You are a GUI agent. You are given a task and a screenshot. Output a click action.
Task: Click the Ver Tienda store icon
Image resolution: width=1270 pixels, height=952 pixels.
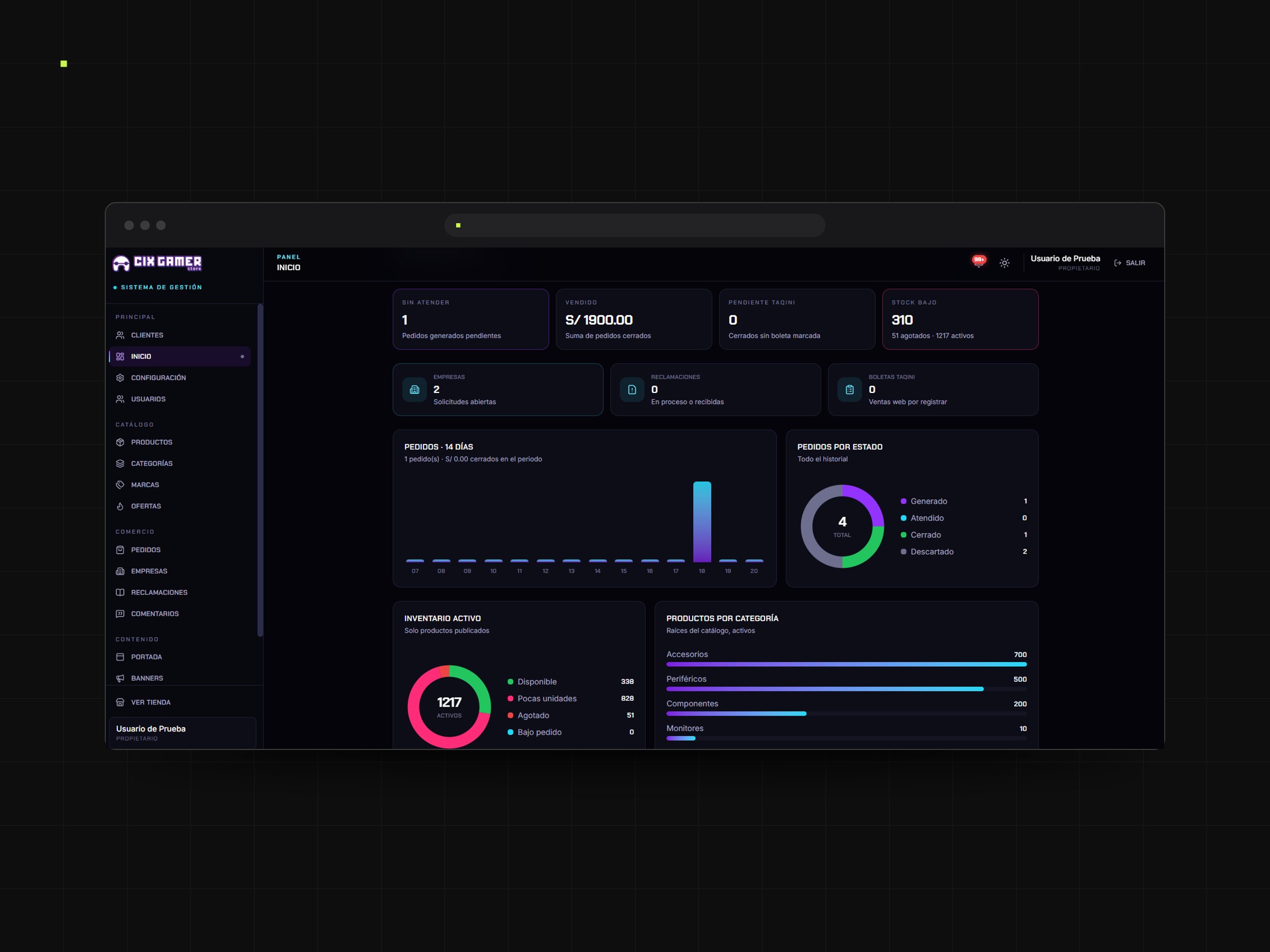click(x=120, y=702)
